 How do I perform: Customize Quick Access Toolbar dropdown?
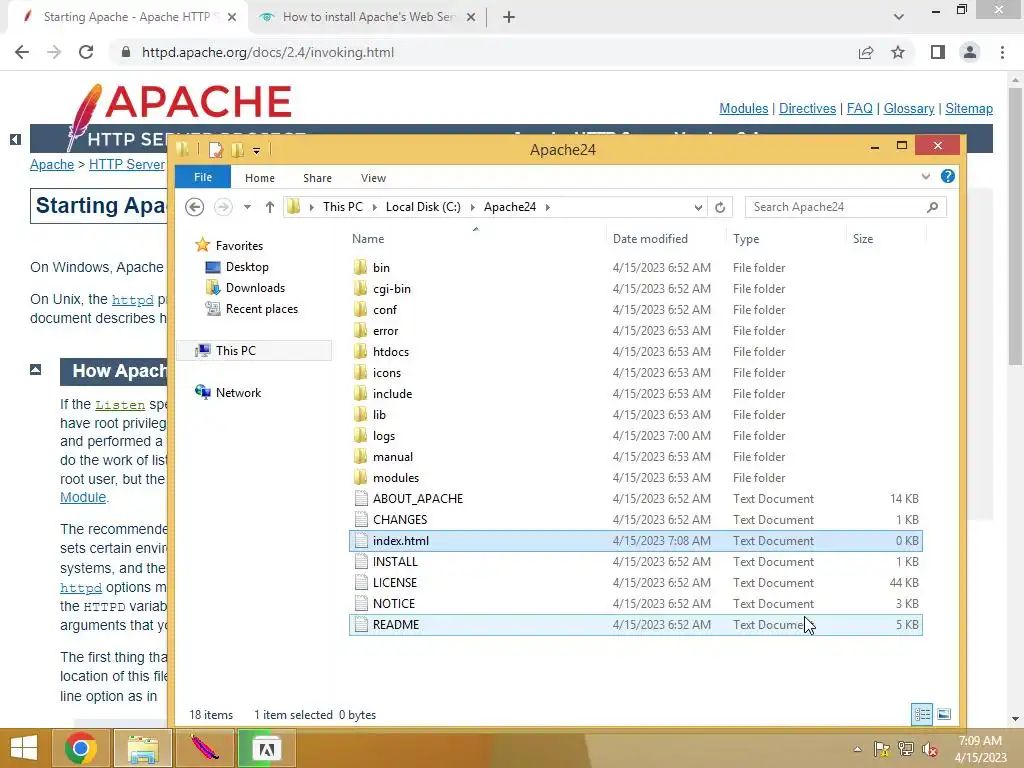tap(257, 151)
